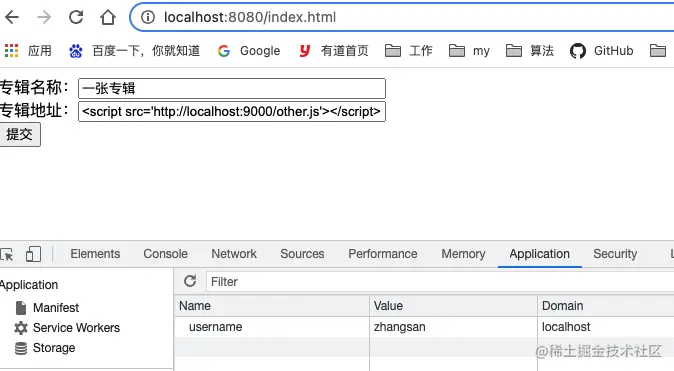The height and width of the screenshot is (371, 674).
Task: View site information icon in address bar
Action: click(148, 17)
